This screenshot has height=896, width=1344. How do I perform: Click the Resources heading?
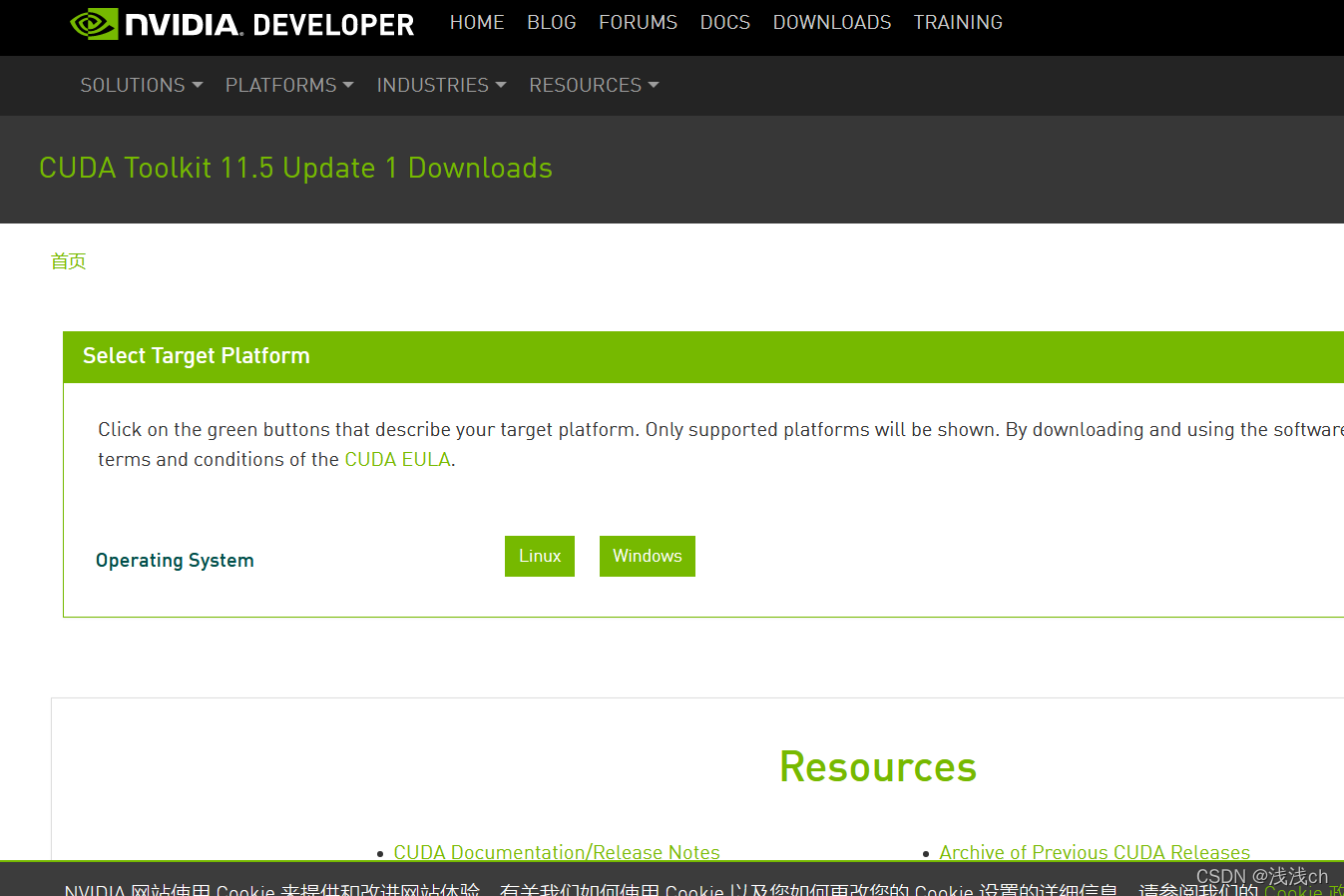[x=878, y=766]
